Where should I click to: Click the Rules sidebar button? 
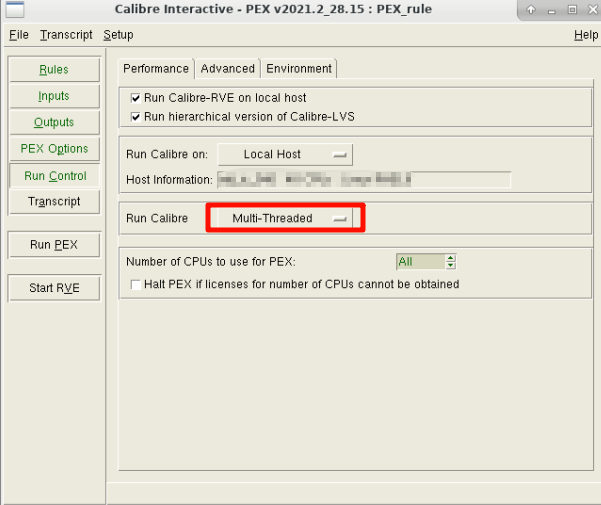click(x=54, y=69)
